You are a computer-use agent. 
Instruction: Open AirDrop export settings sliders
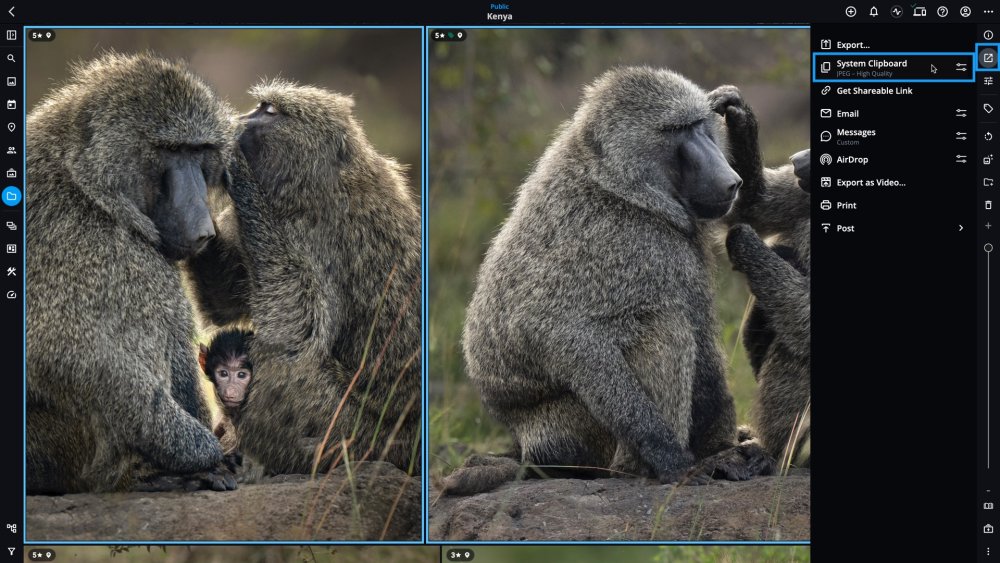(961, 159)
